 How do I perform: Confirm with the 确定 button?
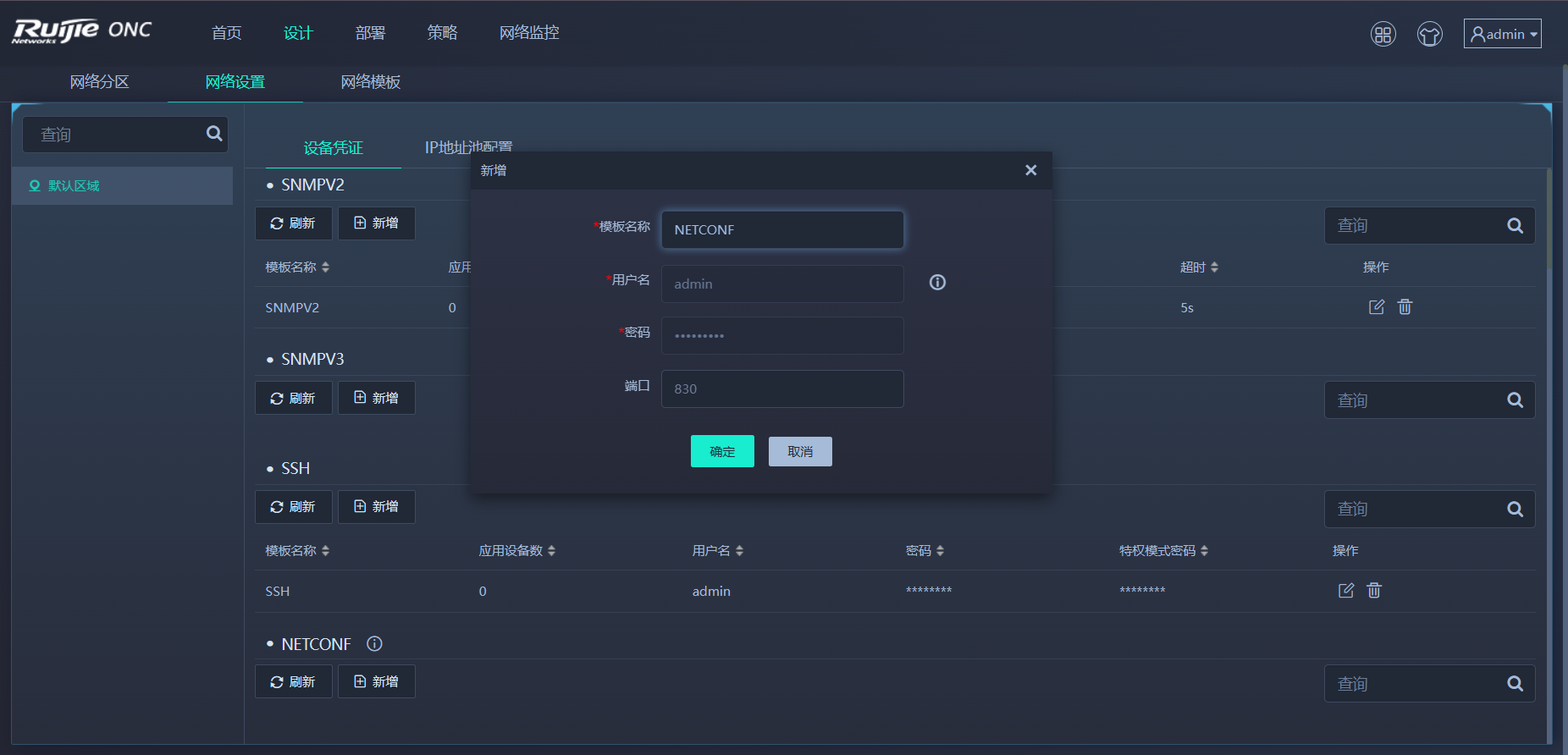[722, 452]
